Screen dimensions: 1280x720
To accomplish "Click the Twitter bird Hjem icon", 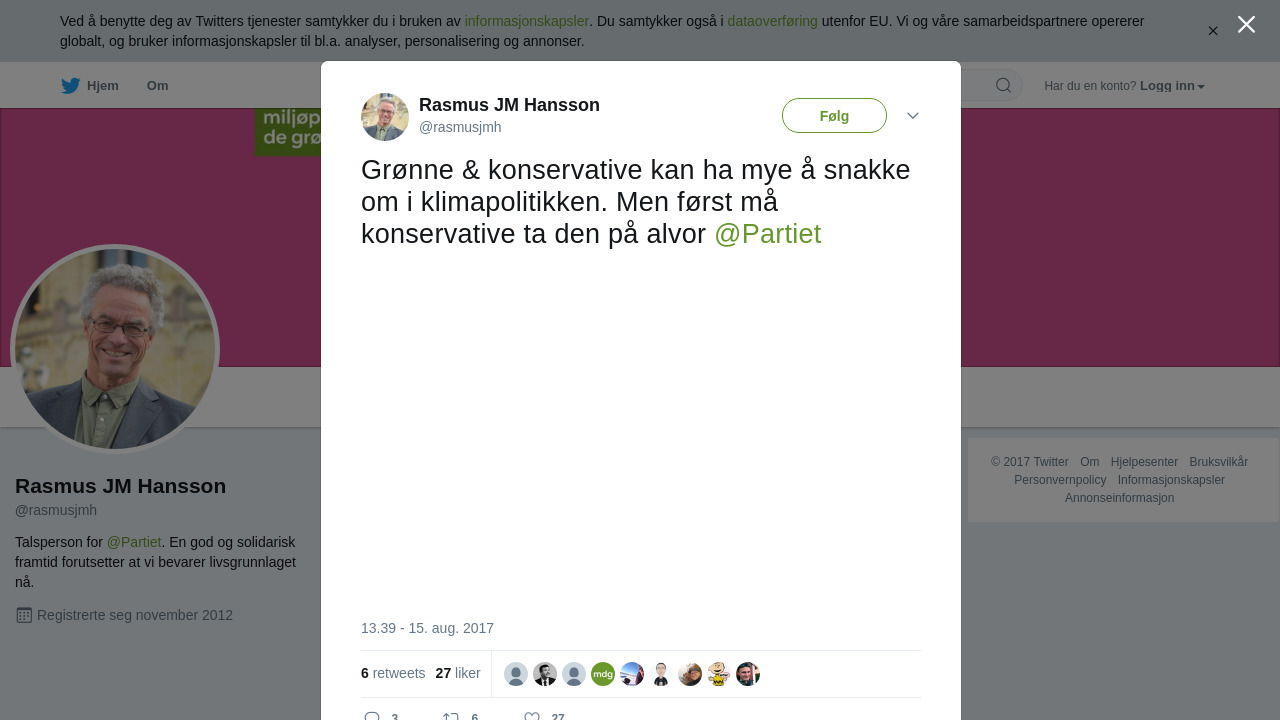I will tap(70, 86).
